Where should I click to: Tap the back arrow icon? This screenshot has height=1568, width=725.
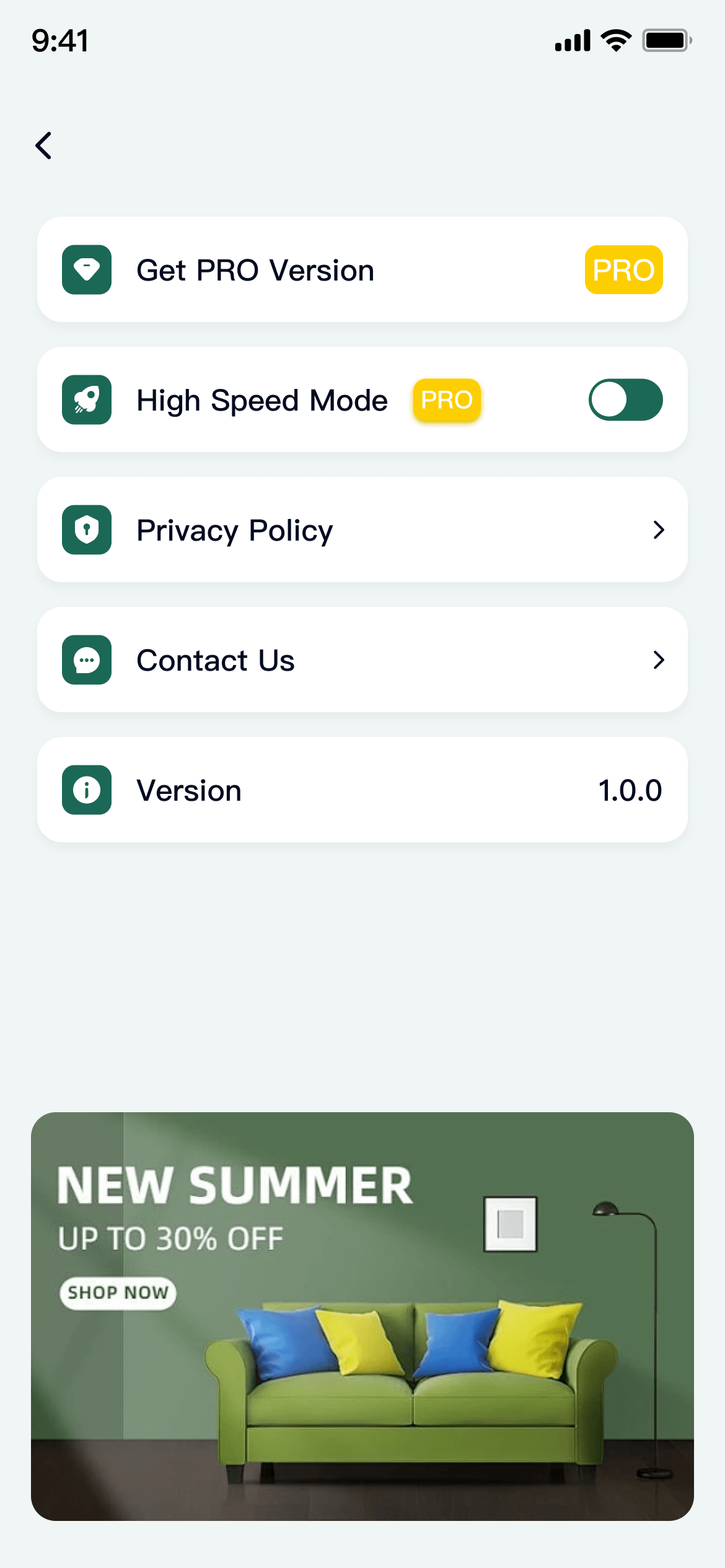[43, 146]
